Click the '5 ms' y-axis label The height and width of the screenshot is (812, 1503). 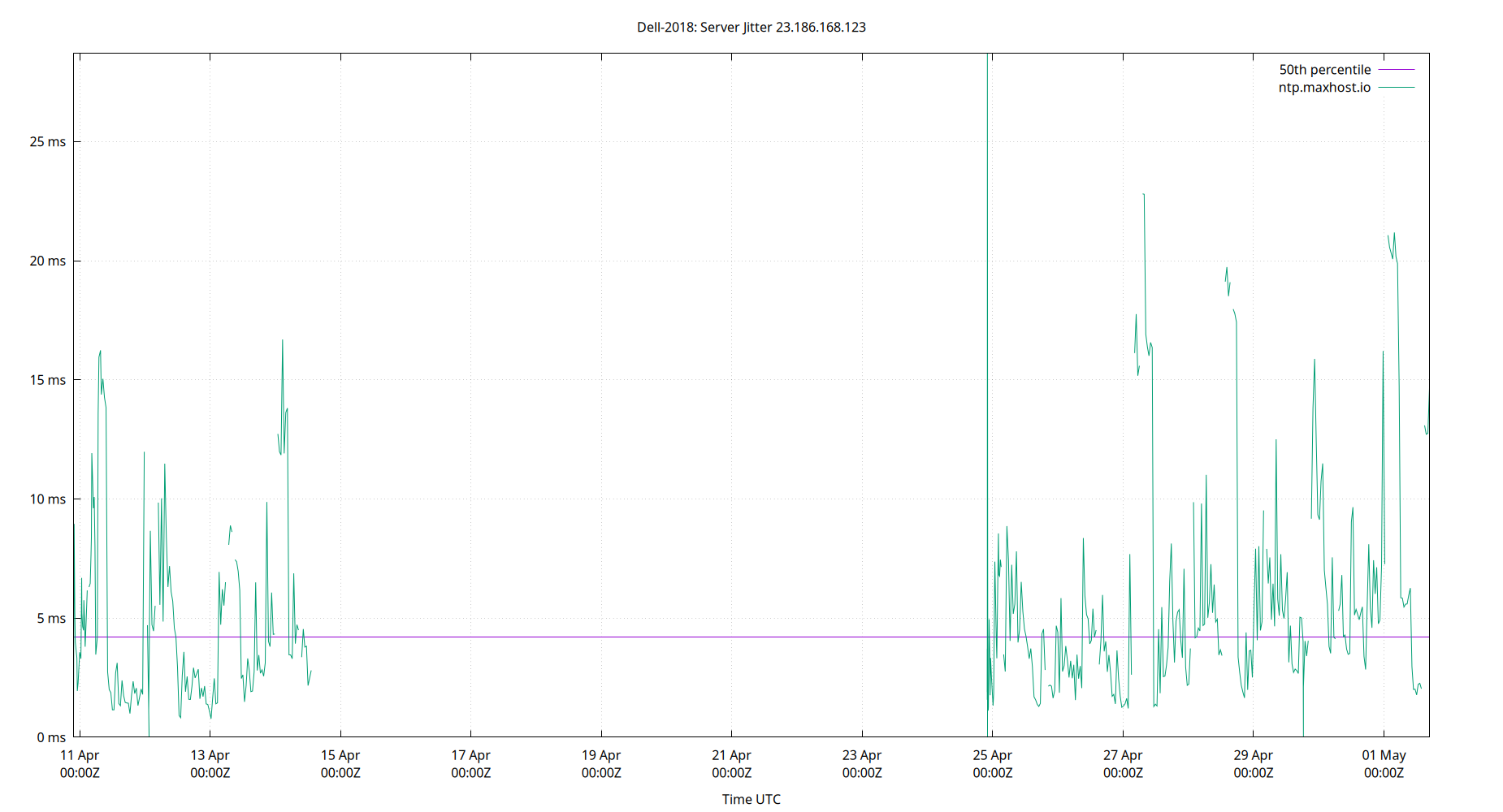(51, 619)
